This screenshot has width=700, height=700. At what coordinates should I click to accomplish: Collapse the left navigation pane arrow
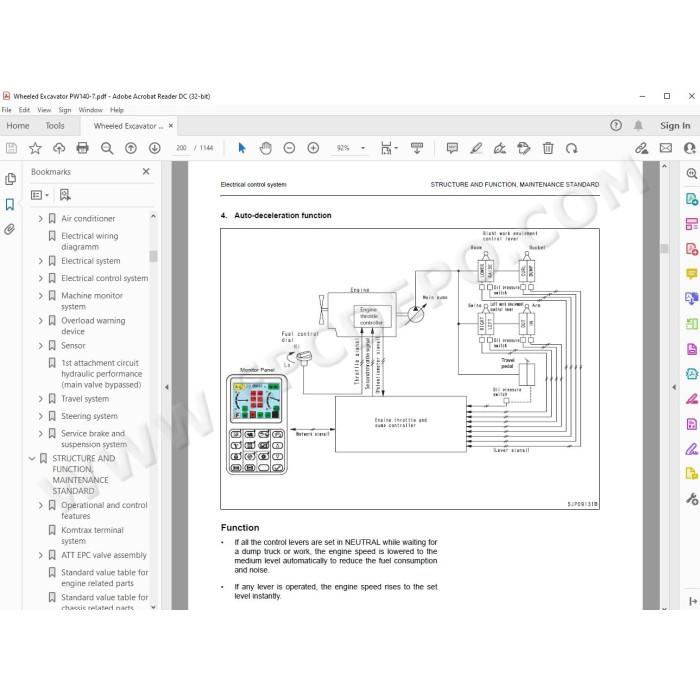point(167,387)
